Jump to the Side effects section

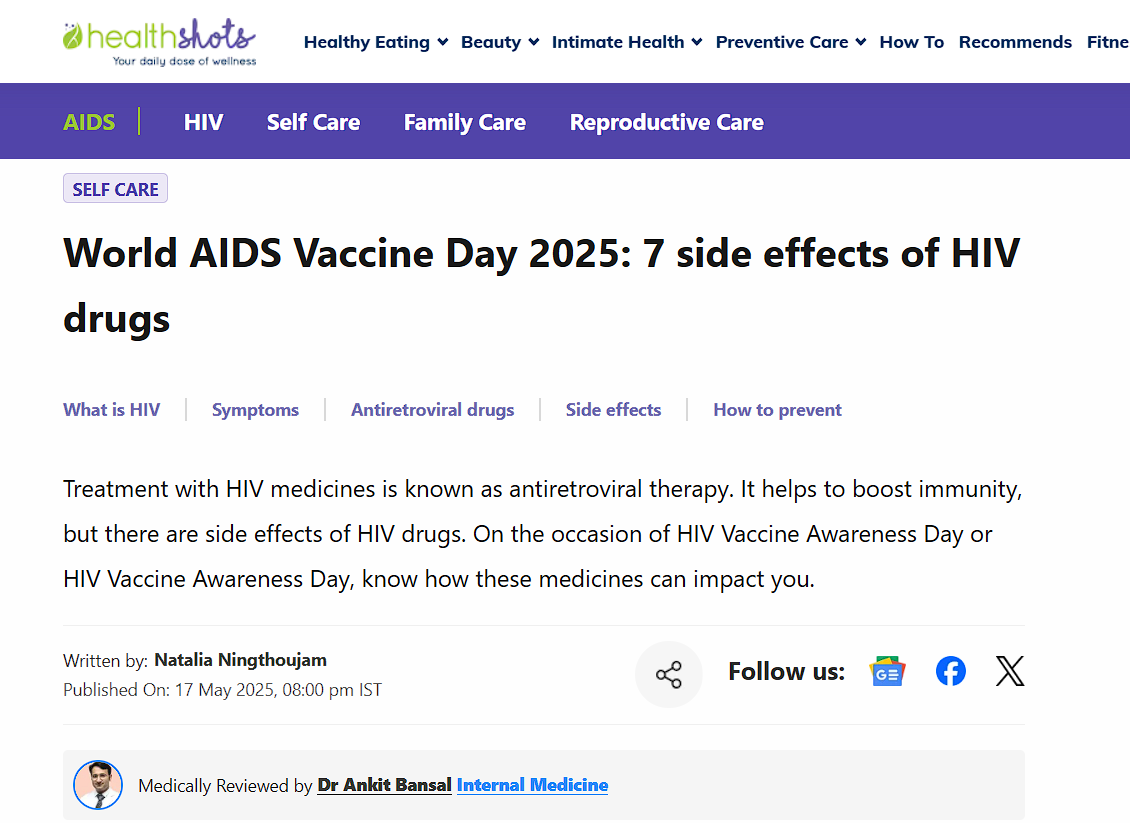(x=613, y=410)
